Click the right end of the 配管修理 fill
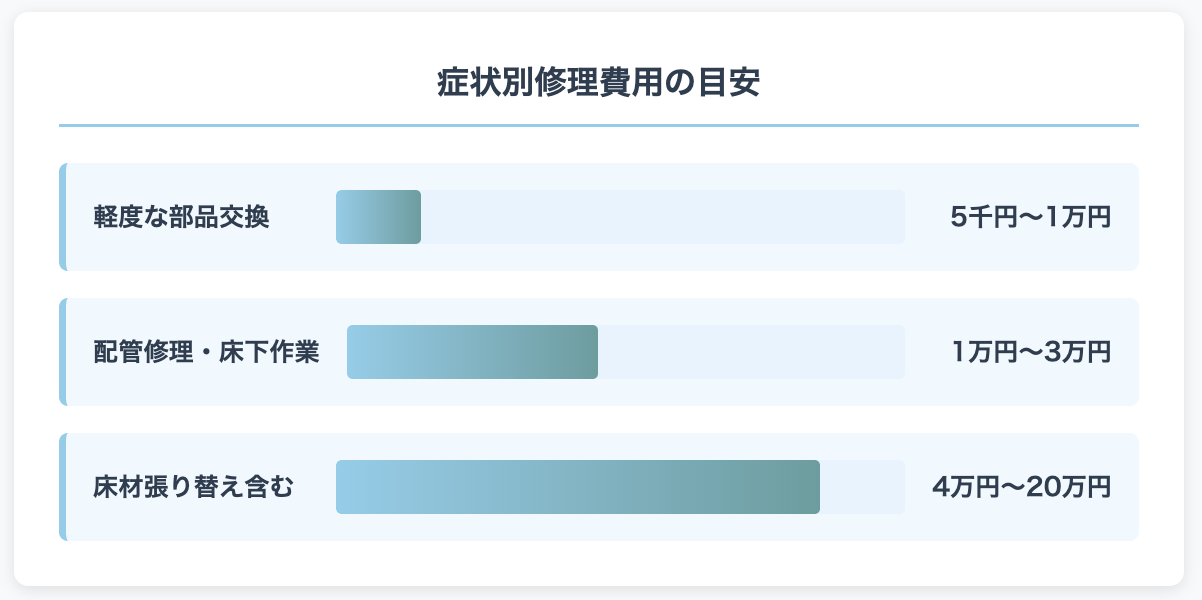The image size is (1202, 600). (594, 352)
